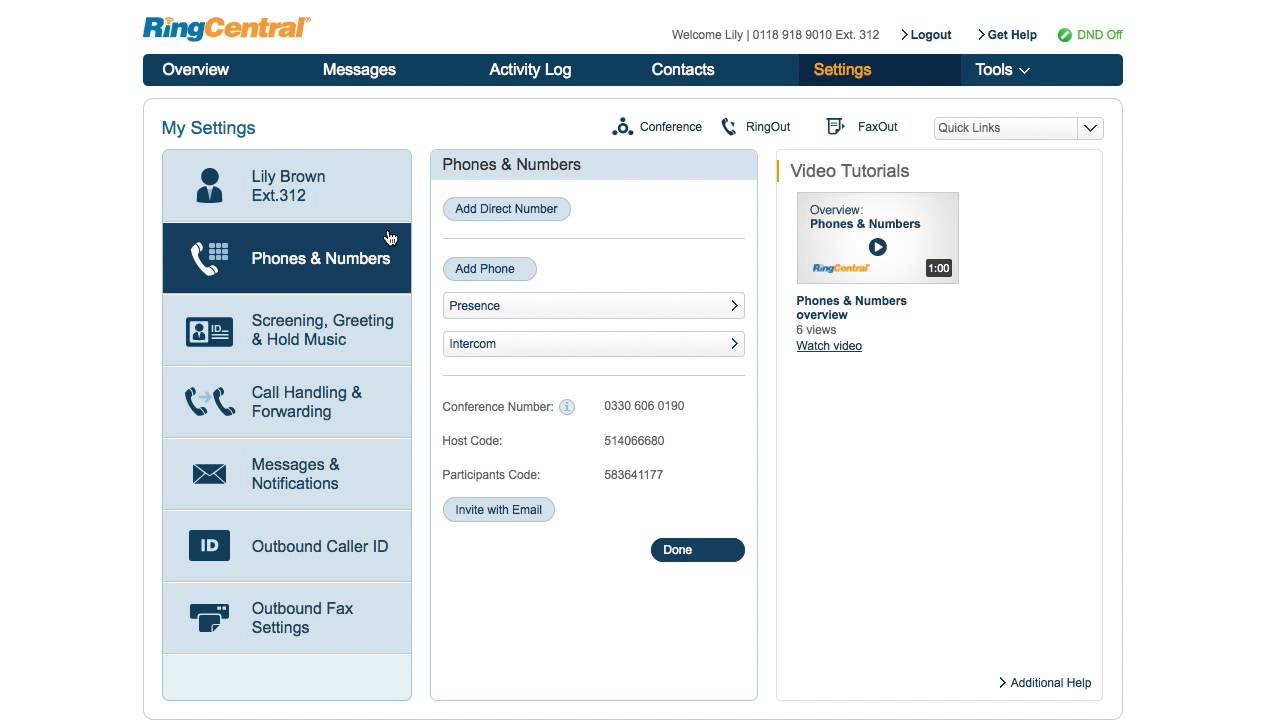This screenshot has width=1280, height=720.
Task: Open the Get Help link
Action: point(1007,35)
